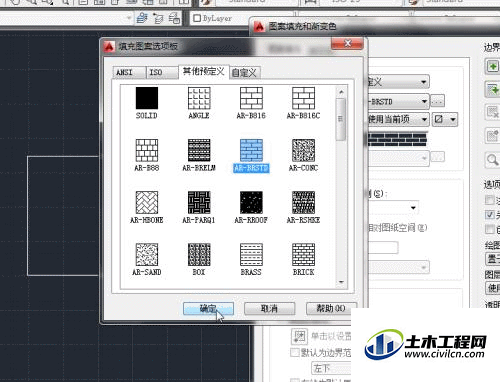
Task: Click the add select objects boundary icon
Action: coord(492,89)
